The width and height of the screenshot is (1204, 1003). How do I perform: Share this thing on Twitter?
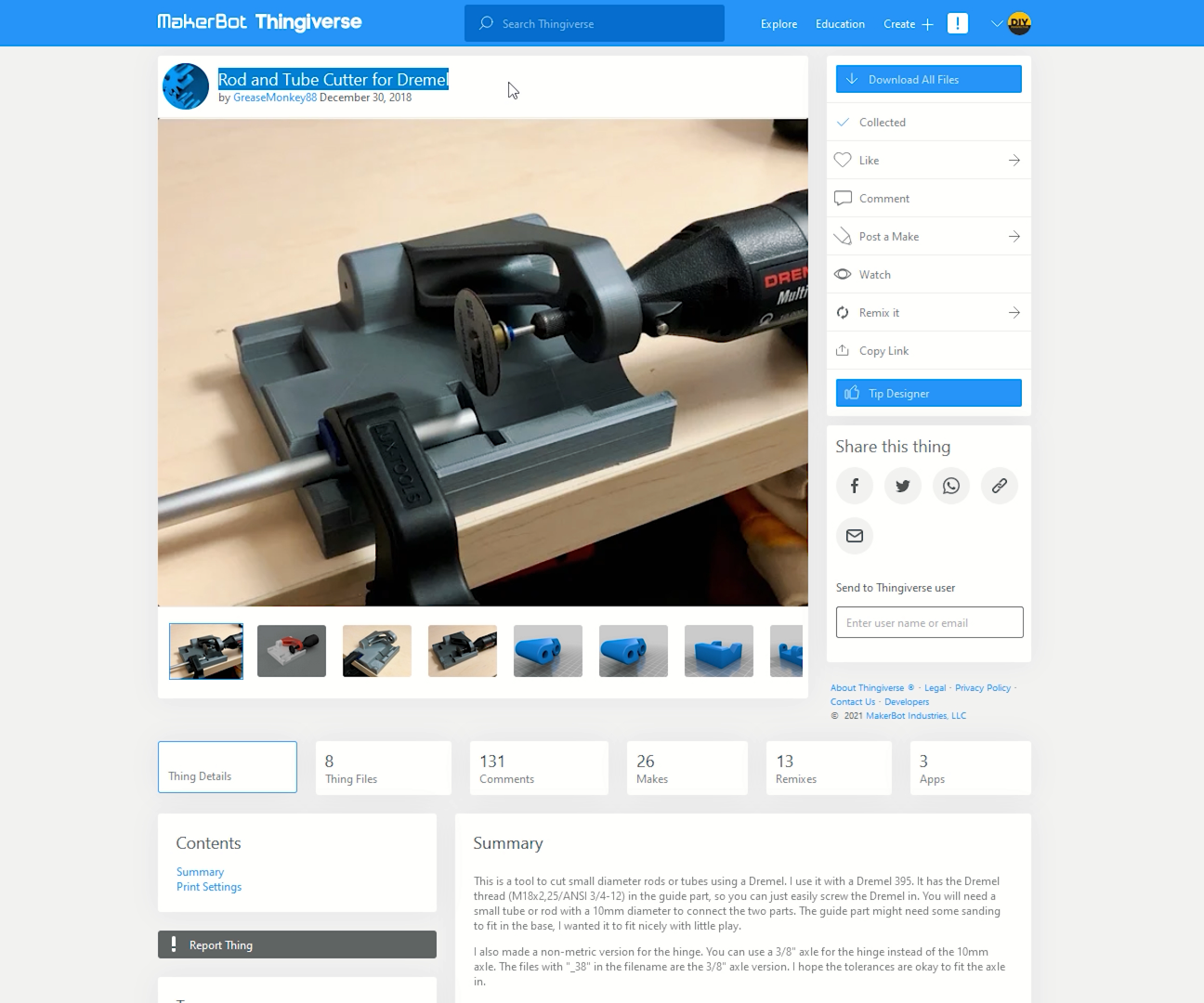coord(903,486)
